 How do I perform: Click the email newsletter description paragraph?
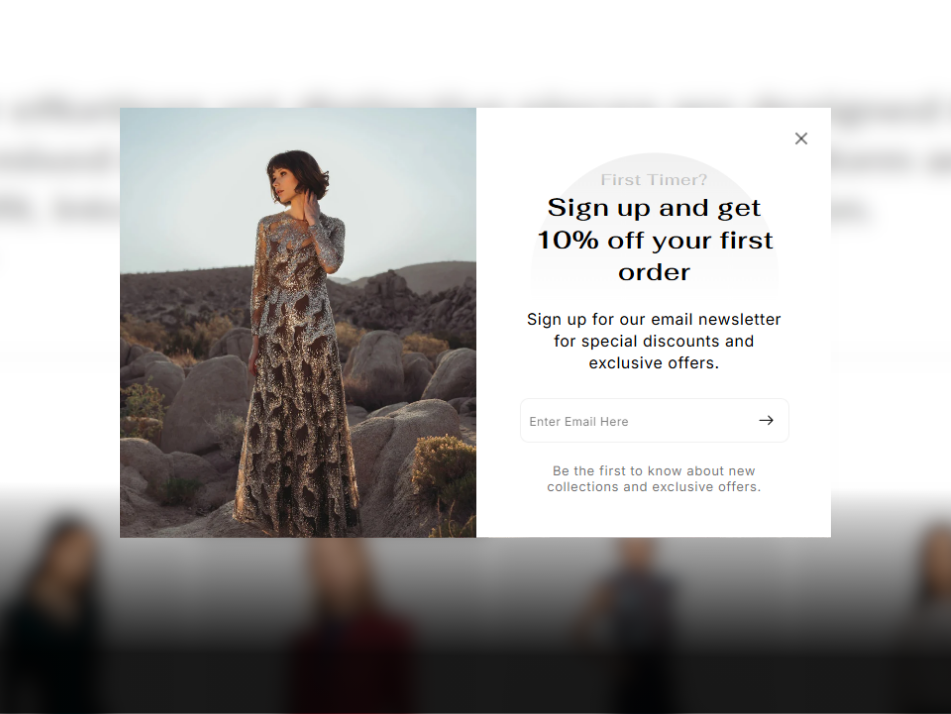pyautogui.click(x=654, y=341)
